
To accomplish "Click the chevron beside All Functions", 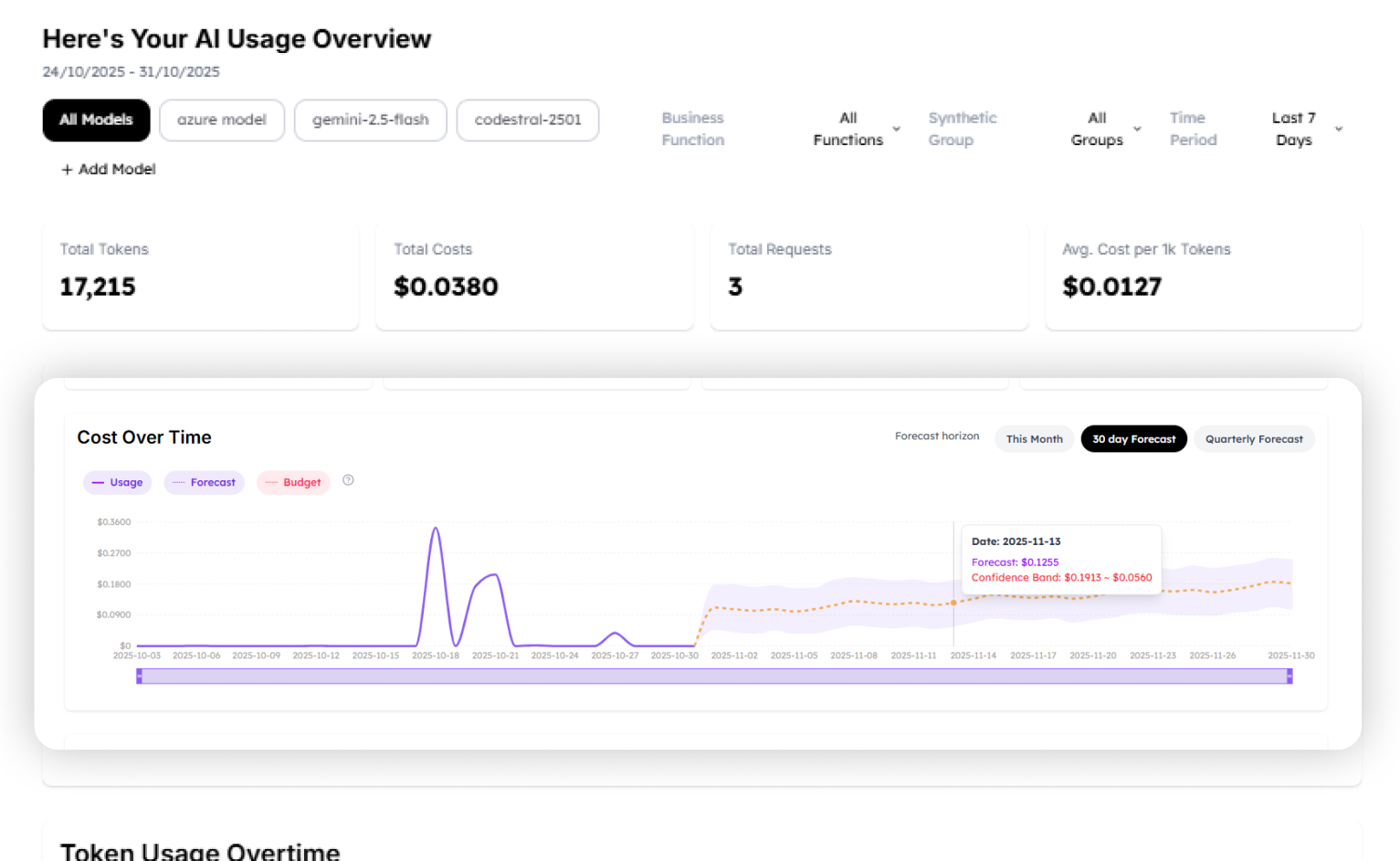I will 896,129.
